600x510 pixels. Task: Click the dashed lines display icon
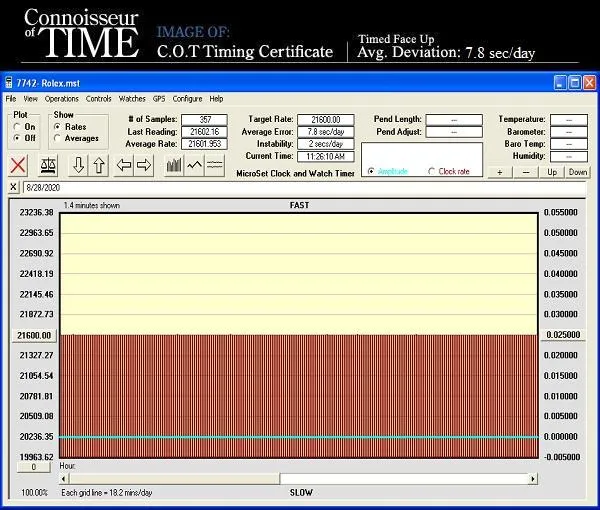[214, 165]
